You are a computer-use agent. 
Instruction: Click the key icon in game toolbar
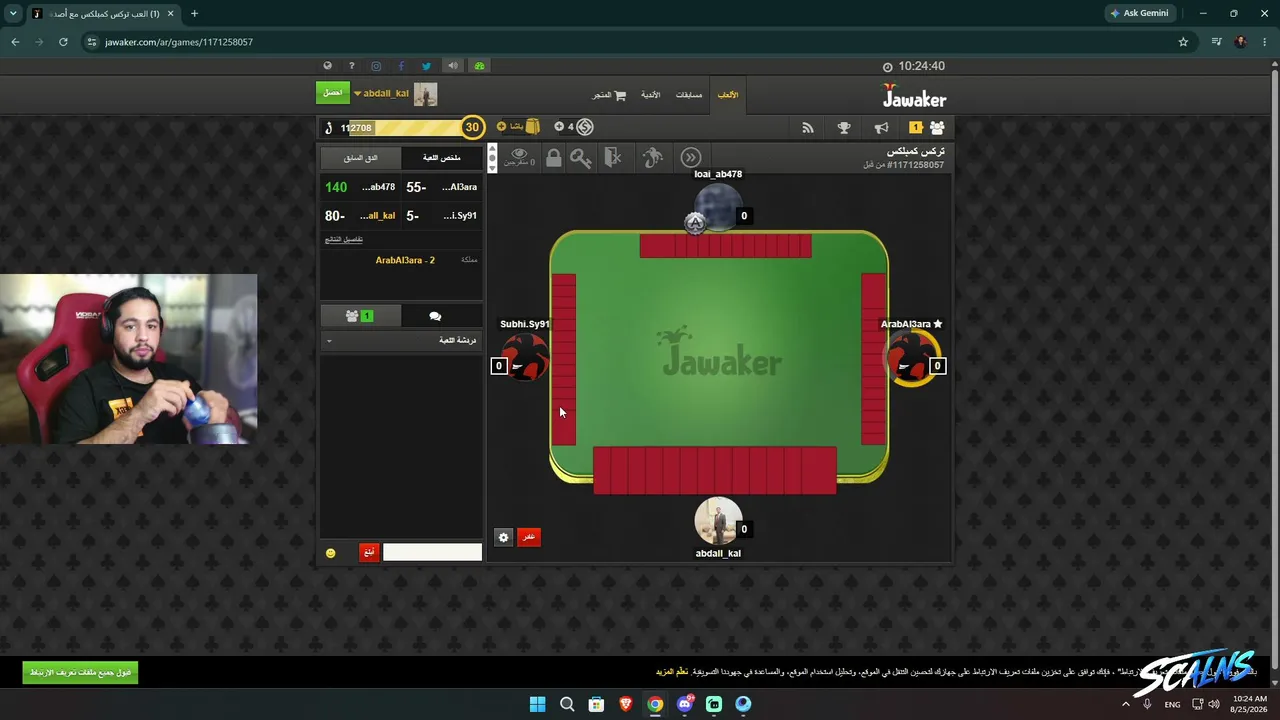[581, 157]
